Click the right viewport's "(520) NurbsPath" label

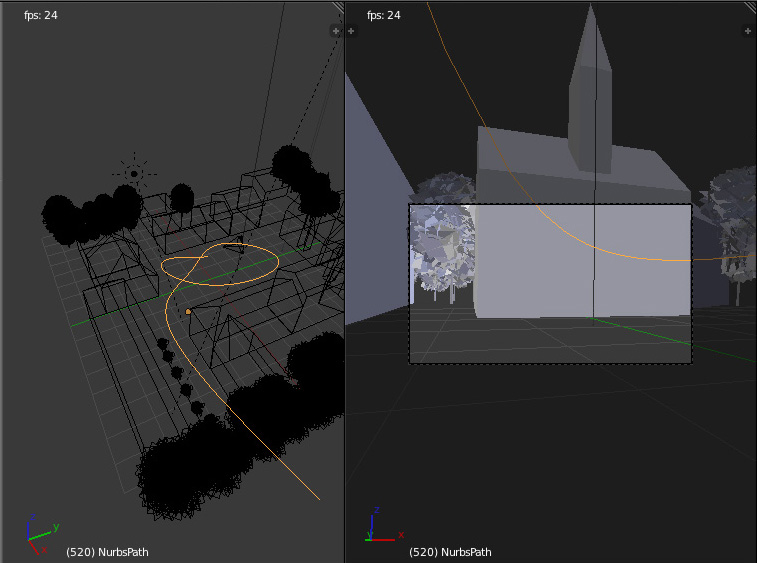coord(450,552)
